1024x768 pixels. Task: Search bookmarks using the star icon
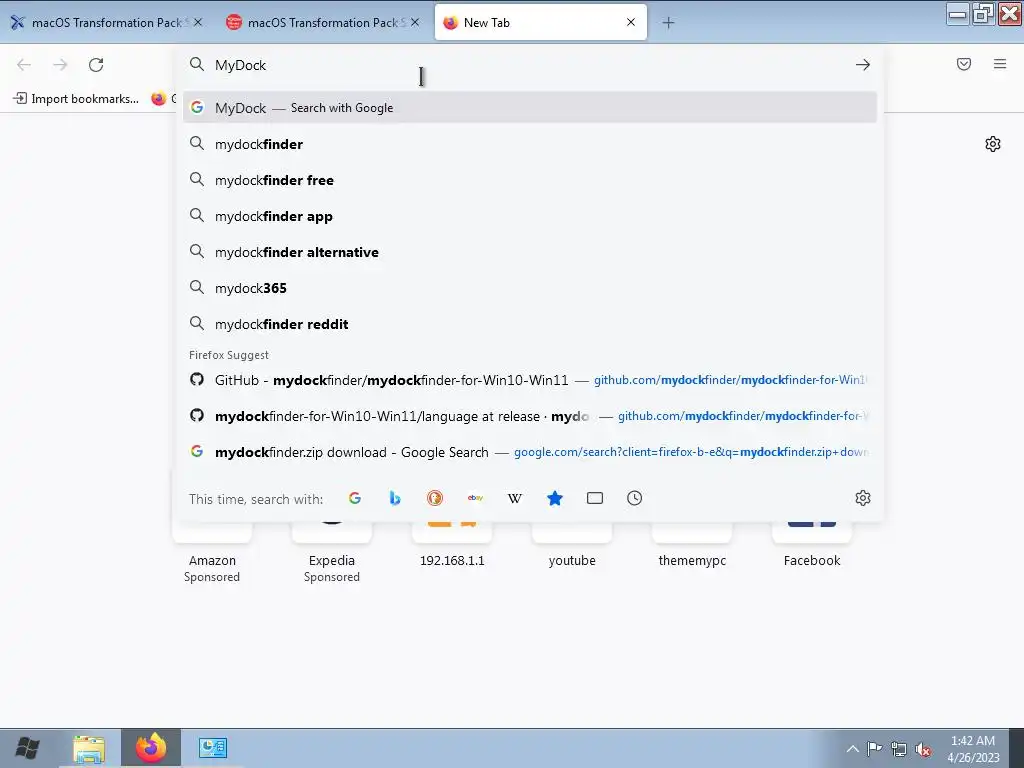pyautogui.click(x=554, y=498)
